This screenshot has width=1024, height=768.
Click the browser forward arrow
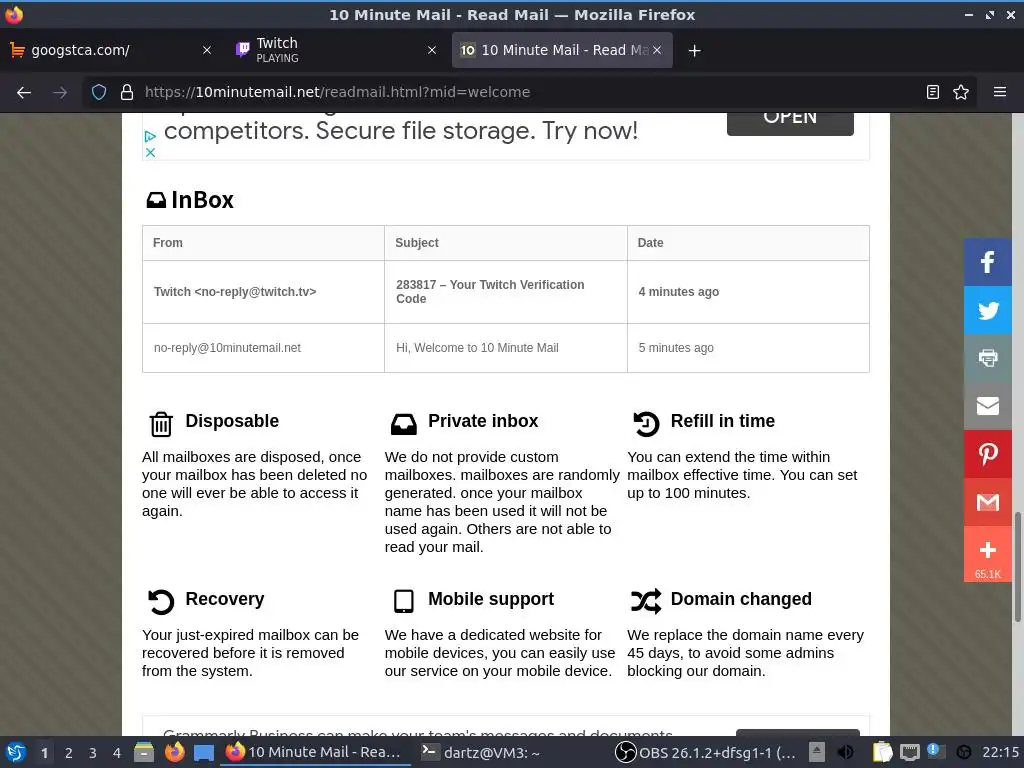(60, 92)
